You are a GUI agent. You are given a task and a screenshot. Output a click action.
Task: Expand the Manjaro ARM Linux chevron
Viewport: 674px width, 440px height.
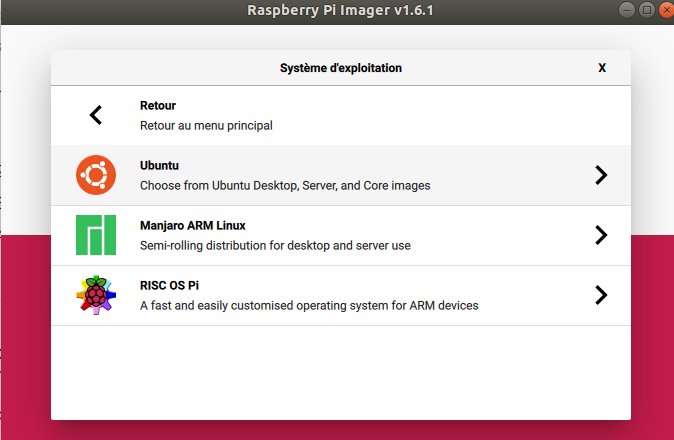coord(601,235)
